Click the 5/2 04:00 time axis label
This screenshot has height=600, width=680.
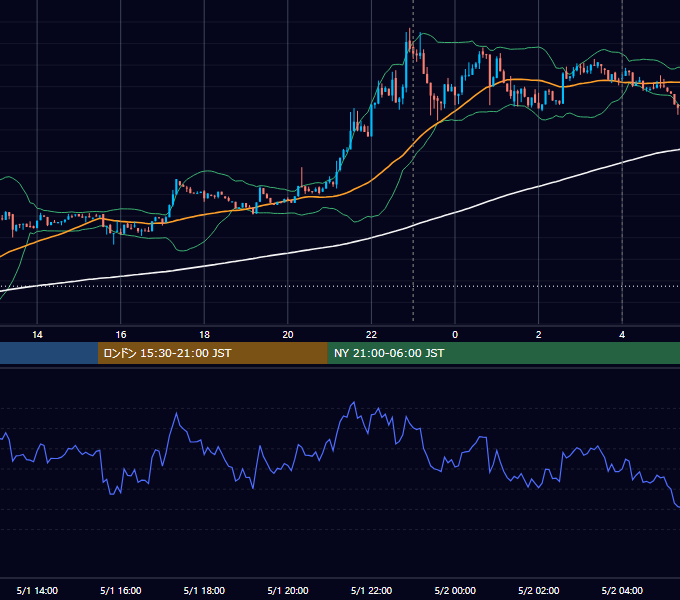tap(622, 590)
